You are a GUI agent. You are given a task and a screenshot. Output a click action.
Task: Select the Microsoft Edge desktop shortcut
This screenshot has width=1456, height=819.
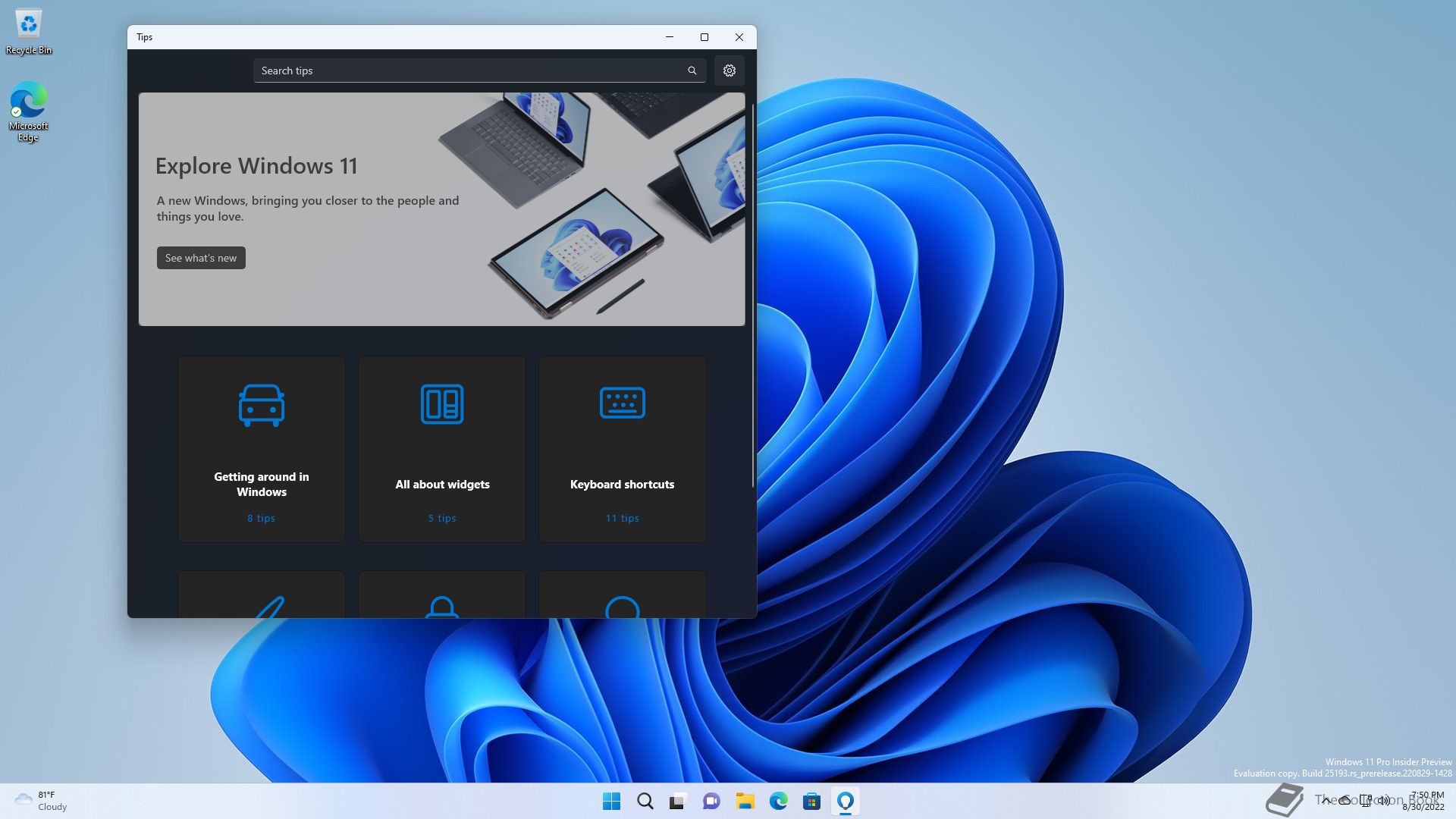(28, 112)
